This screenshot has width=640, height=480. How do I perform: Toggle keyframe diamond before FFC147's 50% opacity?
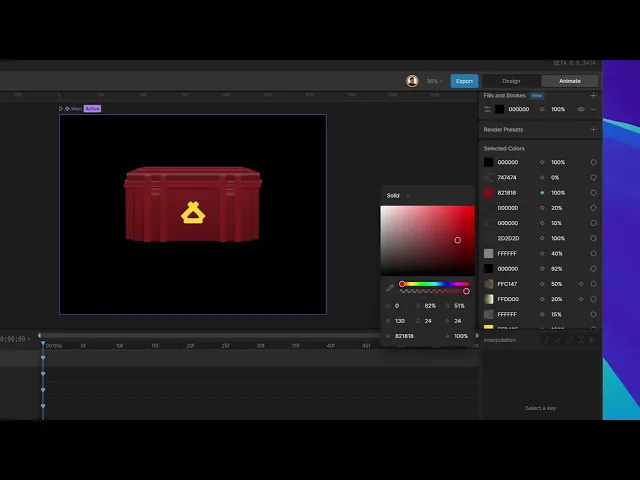(x=542, y=284)
